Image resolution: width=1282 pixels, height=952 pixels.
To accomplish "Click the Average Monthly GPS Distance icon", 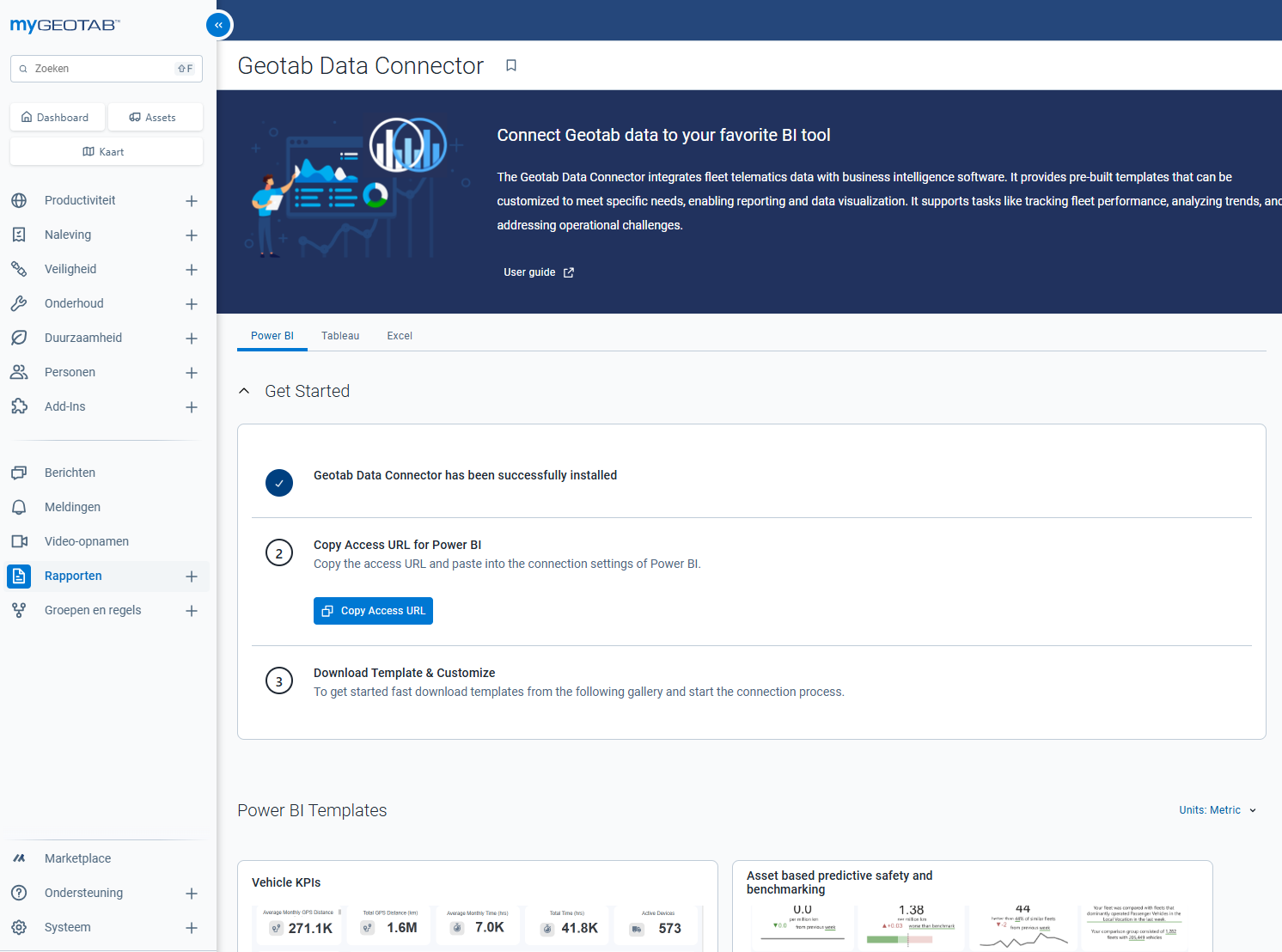I will point(276,929).
